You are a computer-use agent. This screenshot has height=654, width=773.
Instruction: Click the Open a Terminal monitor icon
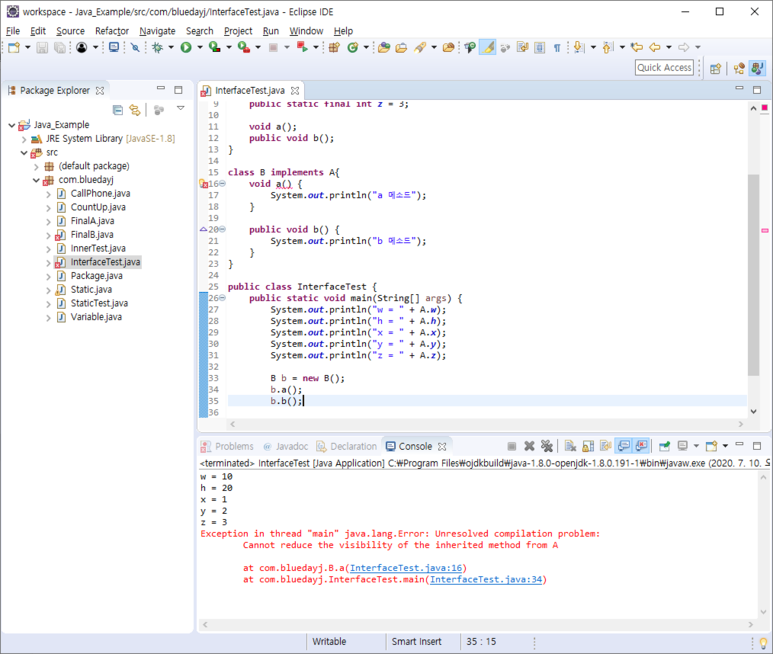click(114, 47)
